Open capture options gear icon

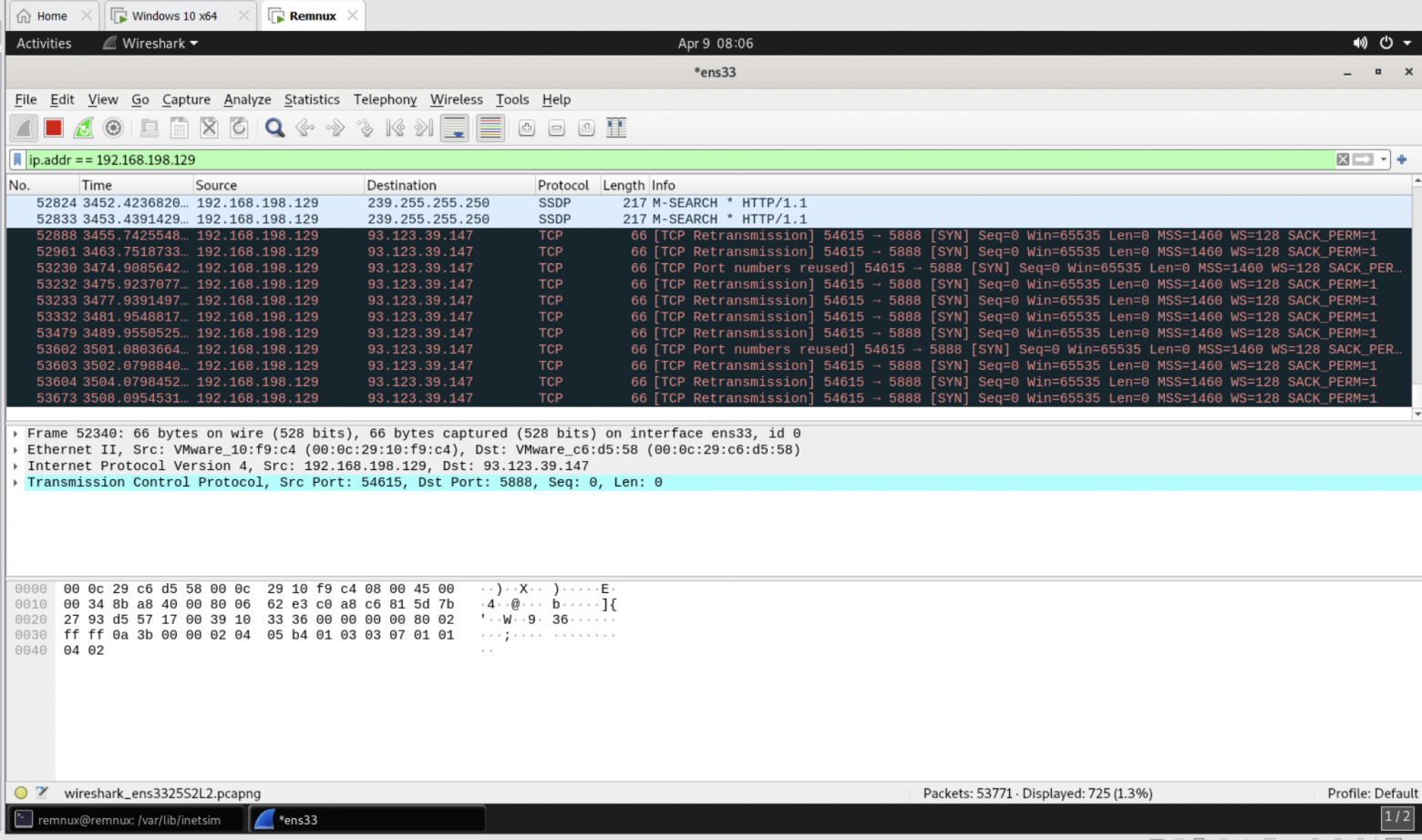click(x=113, y=128)
